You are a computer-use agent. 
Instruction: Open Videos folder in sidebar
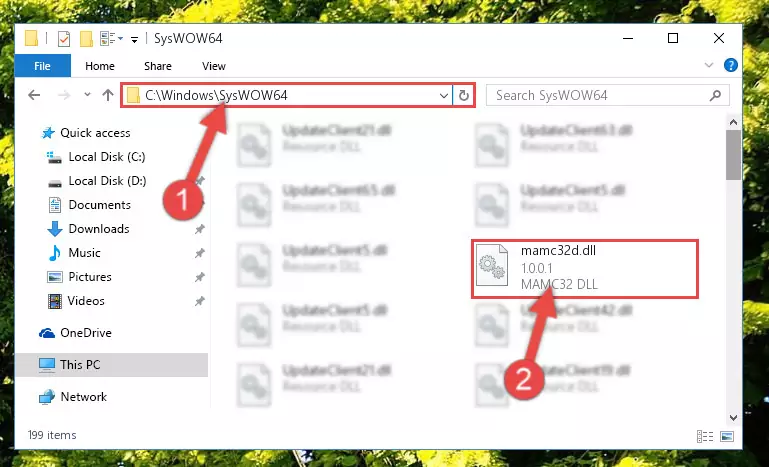click(x=86, y=301)
